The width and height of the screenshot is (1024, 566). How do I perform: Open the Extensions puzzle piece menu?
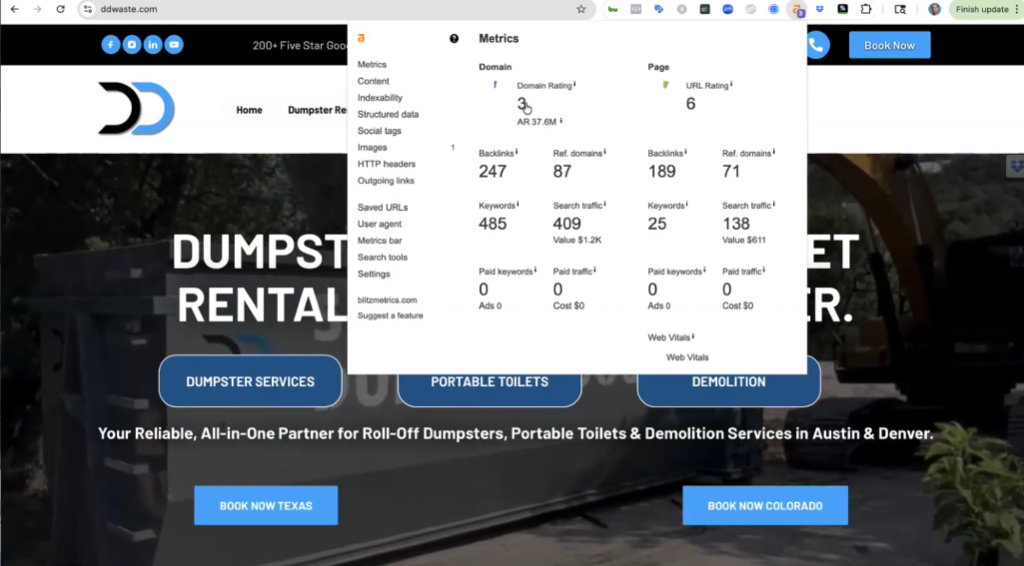[866, 9]
